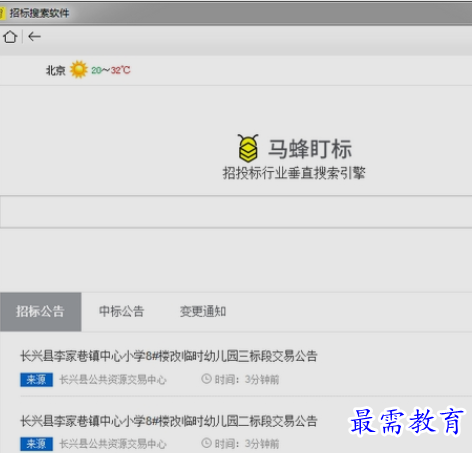
Task: Click the 招投标行业垂直搜索引擎 slogan
Action: point(294,173)
